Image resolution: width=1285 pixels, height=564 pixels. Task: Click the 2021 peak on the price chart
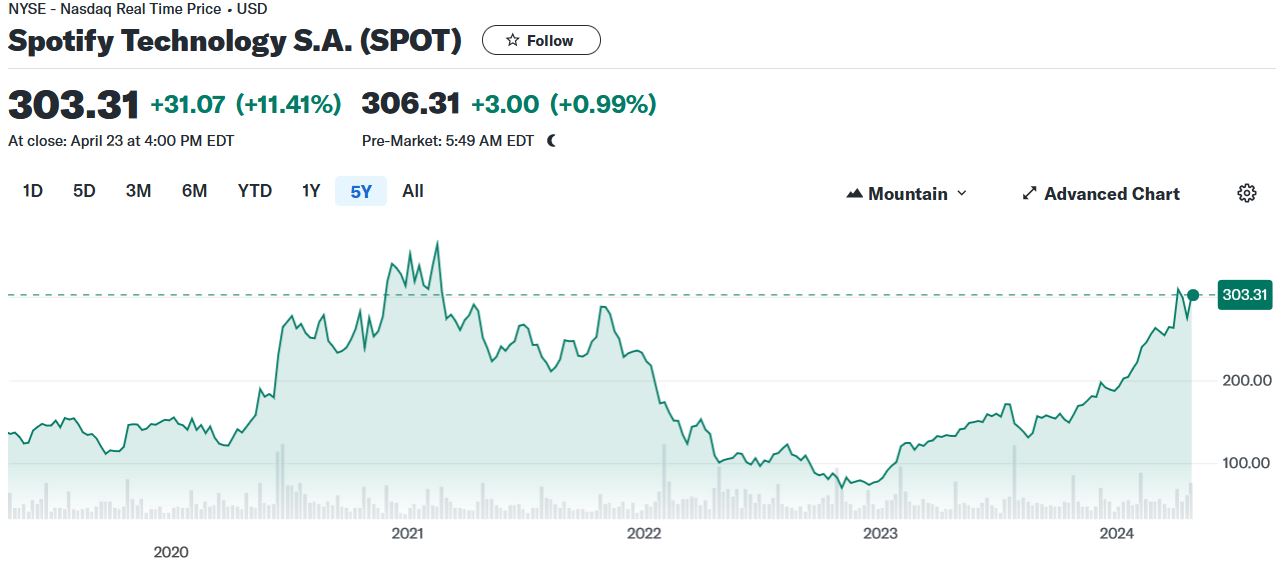pyautogui.click(x=437, y=243)
